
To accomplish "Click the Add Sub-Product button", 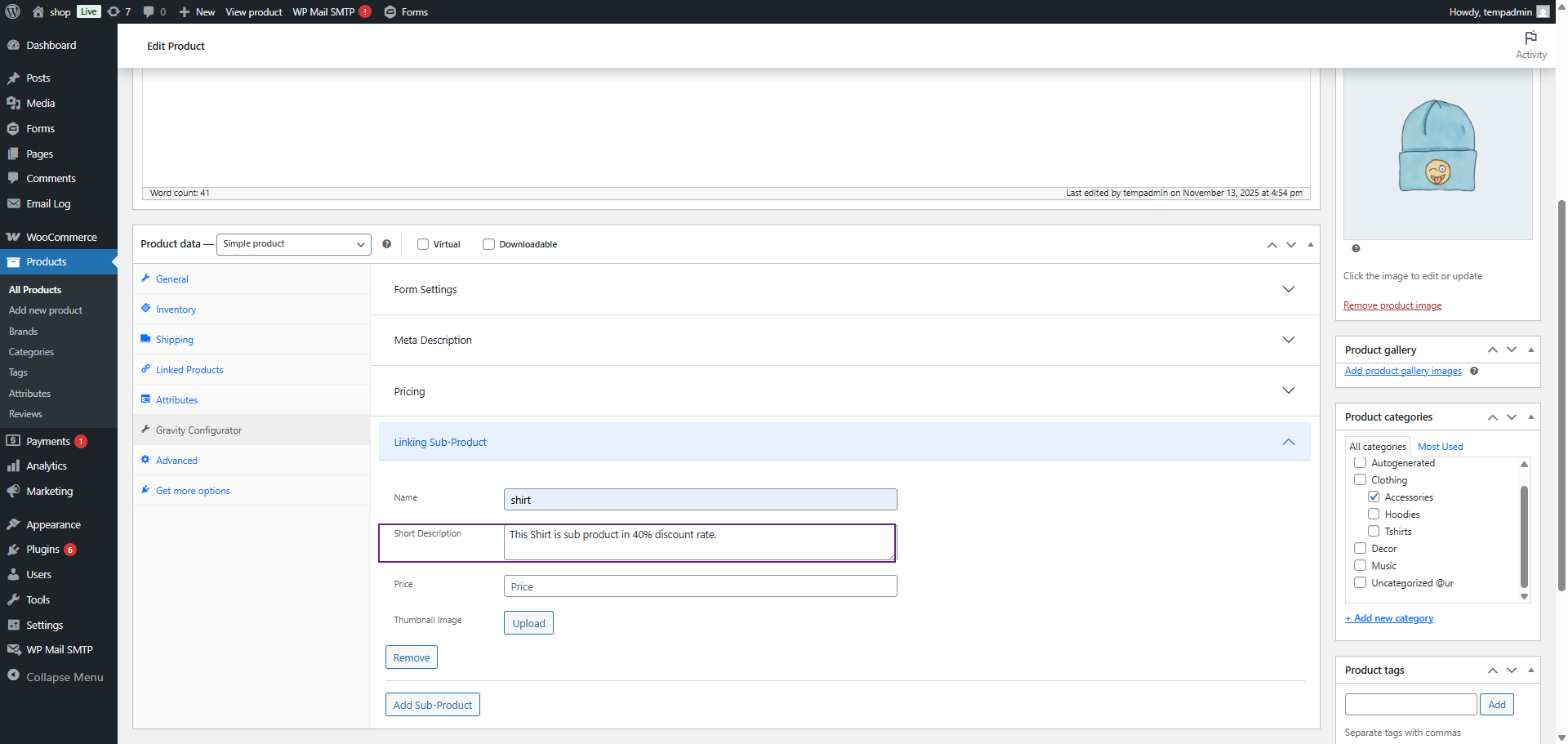I will tap(432, 705).
